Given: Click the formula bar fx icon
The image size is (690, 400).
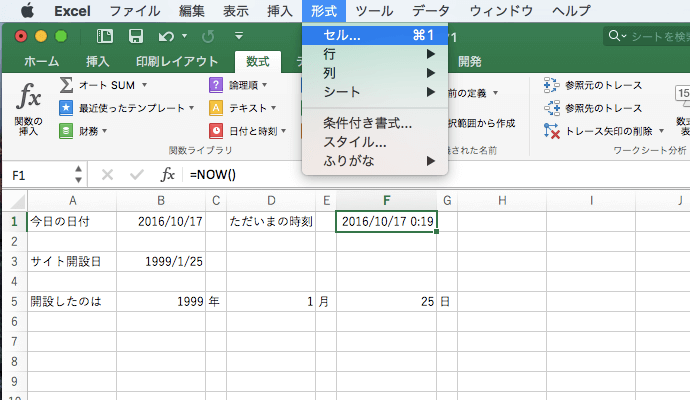Looking at the screenshot, I should pos(167,175).
